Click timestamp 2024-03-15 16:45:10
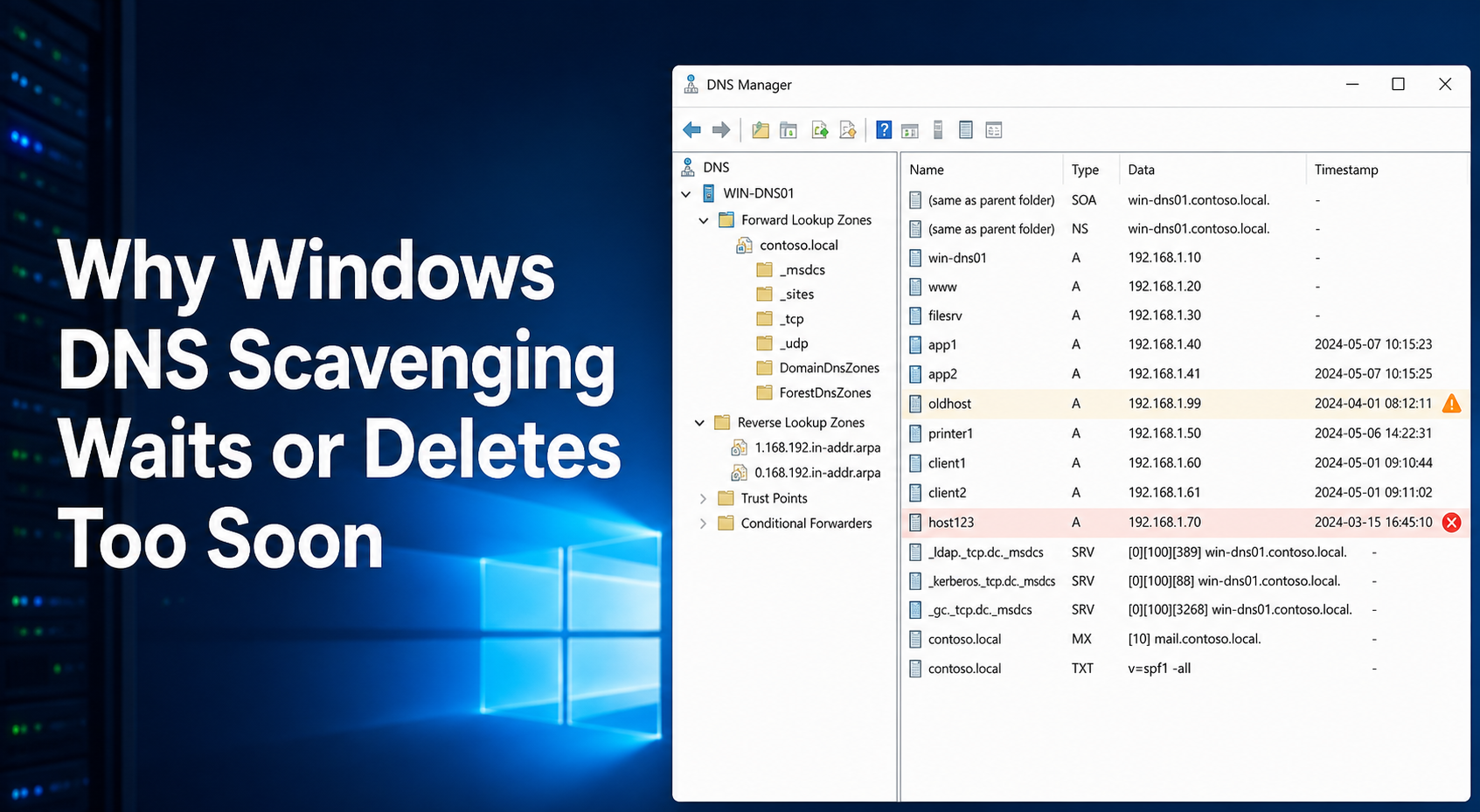Viewport: 1480px width, 812px height. (1373, 523)
